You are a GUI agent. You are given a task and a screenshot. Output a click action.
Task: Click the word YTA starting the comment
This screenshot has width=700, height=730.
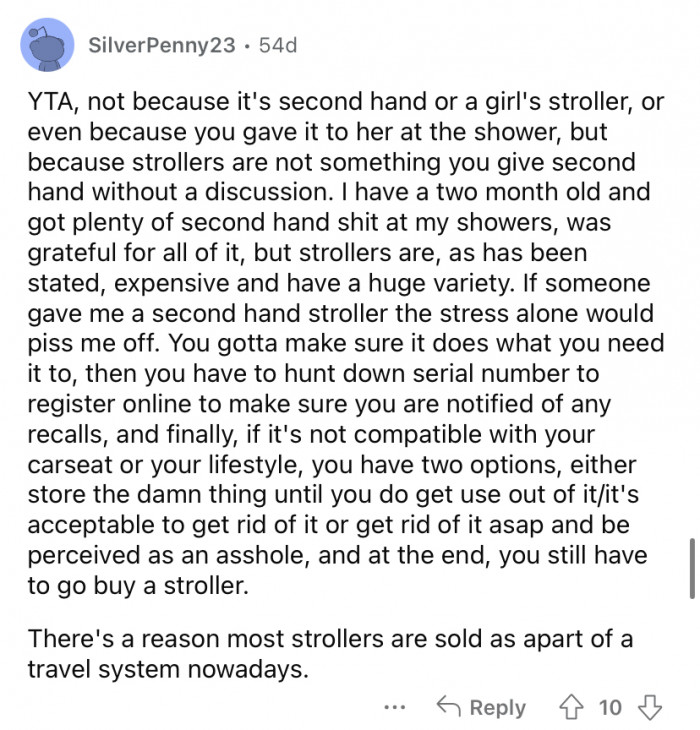pos(50,102)
